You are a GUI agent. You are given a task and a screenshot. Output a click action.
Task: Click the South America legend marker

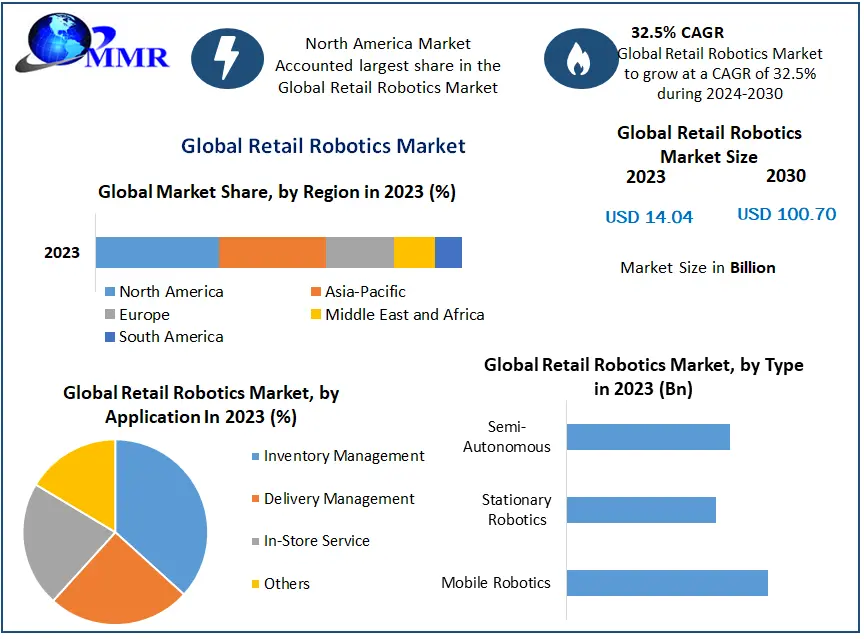point(111,337)
